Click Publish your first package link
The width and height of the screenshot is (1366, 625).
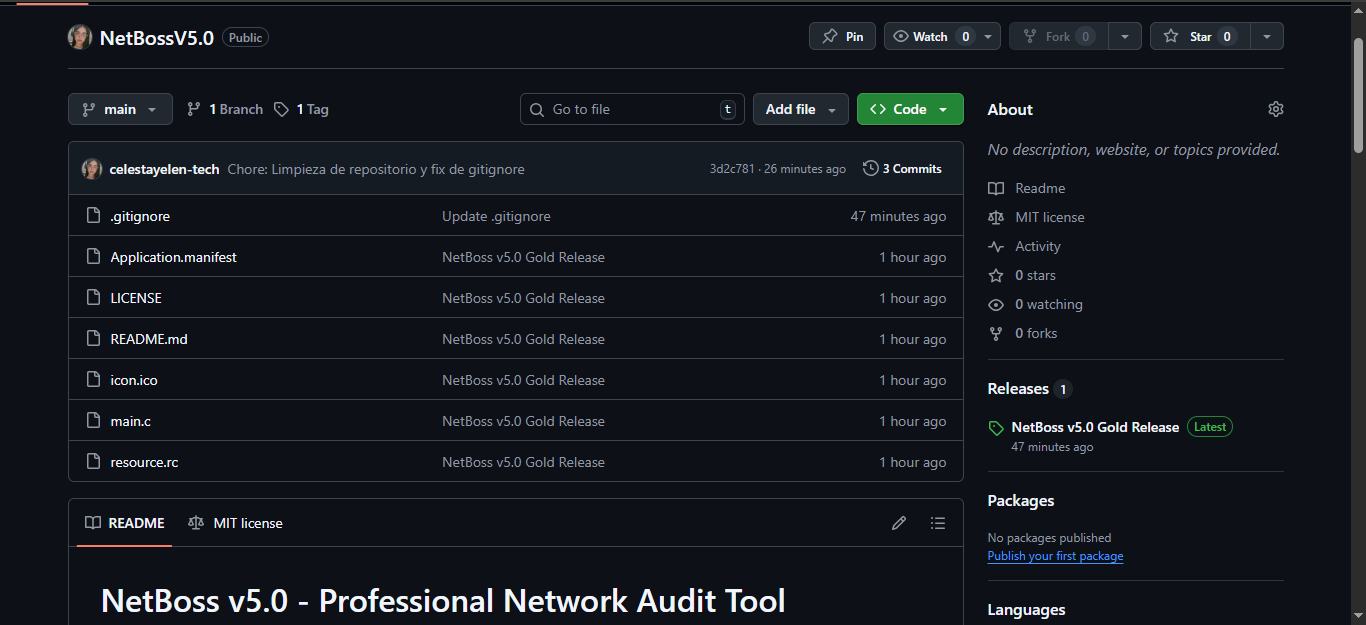pos(1055,556)
